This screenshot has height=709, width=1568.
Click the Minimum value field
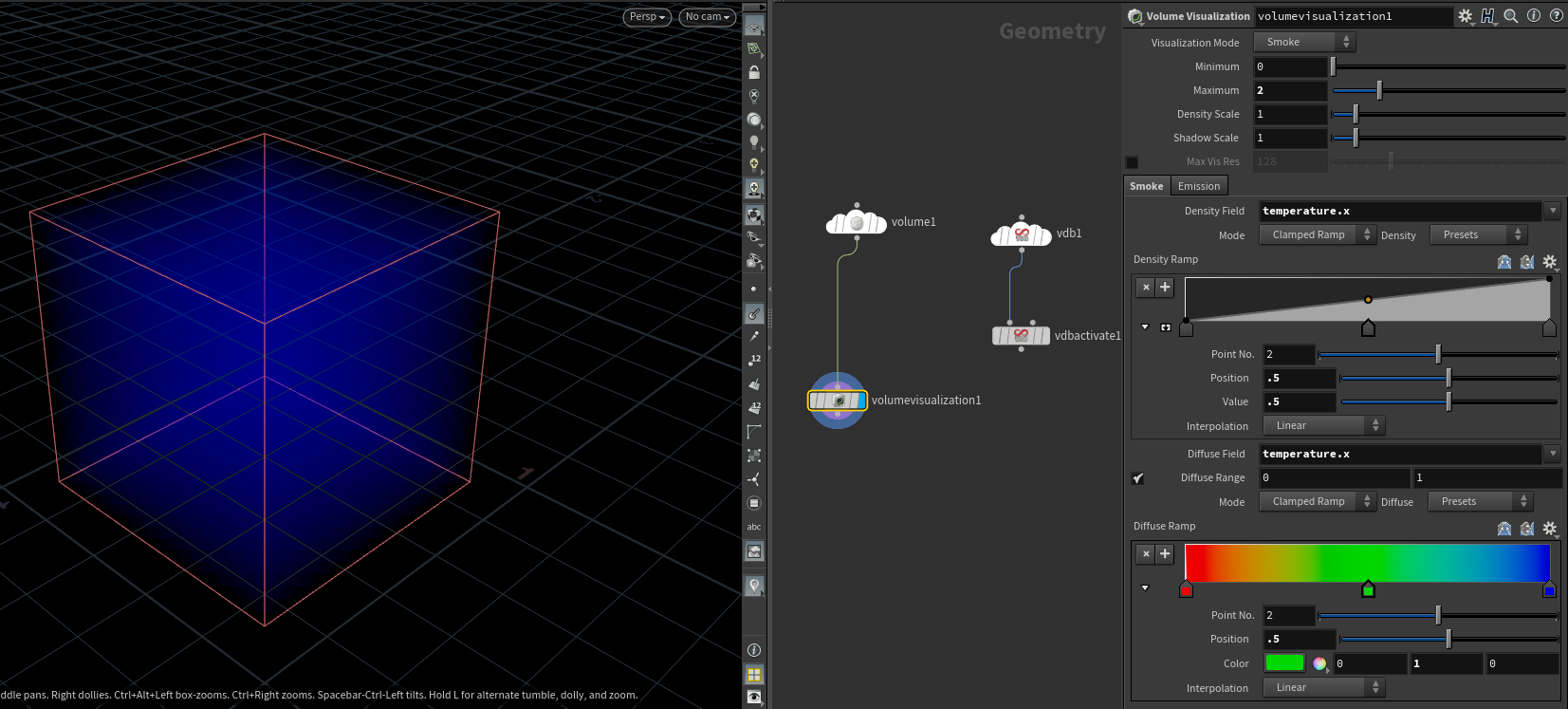1290,66
